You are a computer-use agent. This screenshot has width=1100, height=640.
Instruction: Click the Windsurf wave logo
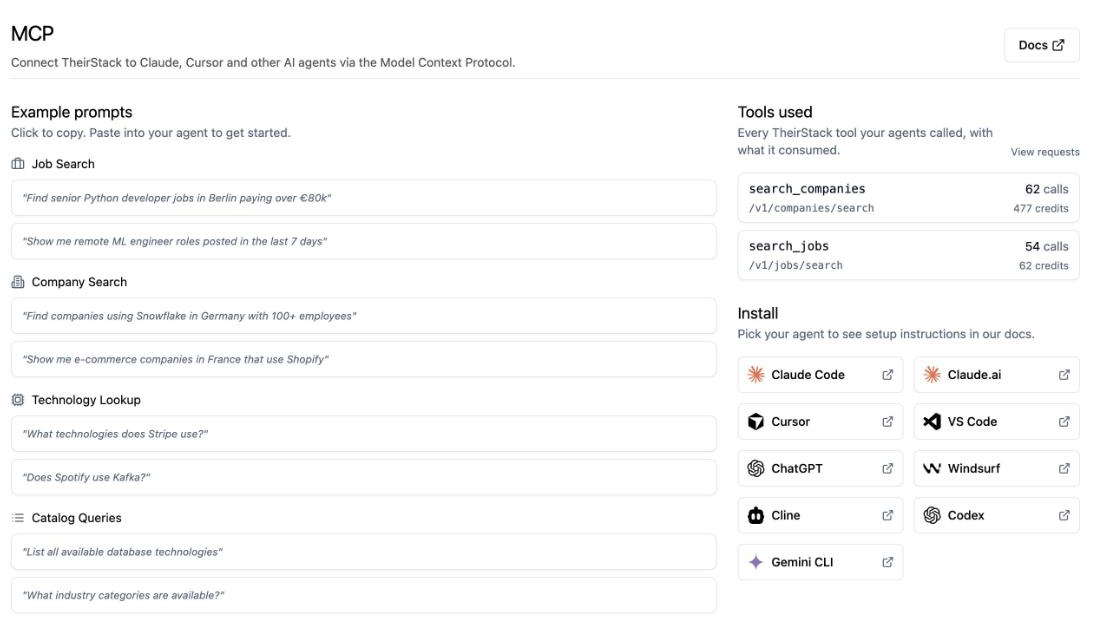click(932, 468)
